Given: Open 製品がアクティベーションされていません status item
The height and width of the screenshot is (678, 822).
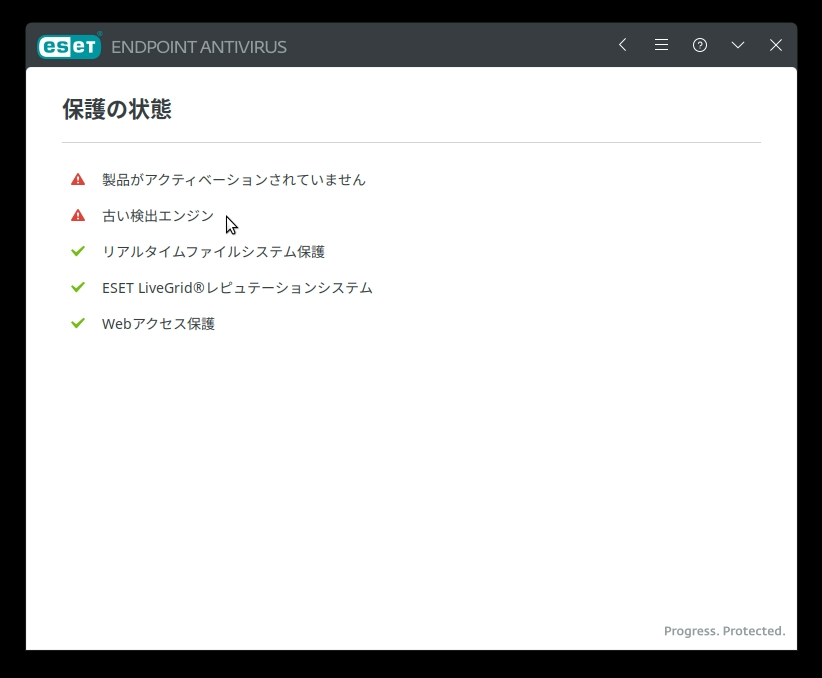Looking at the screenshot, I should pyautogui.click(x=233, y=180).
